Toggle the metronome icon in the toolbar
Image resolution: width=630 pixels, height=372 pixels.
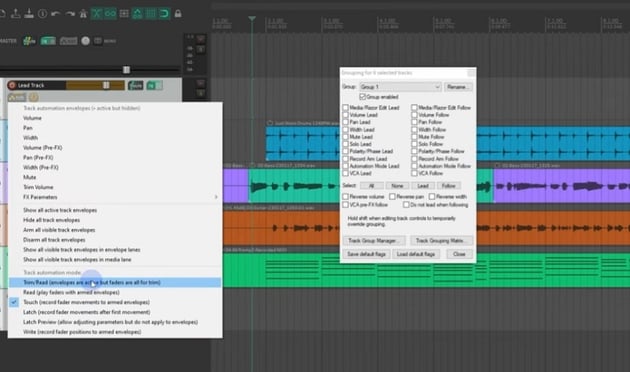(83, 14)
